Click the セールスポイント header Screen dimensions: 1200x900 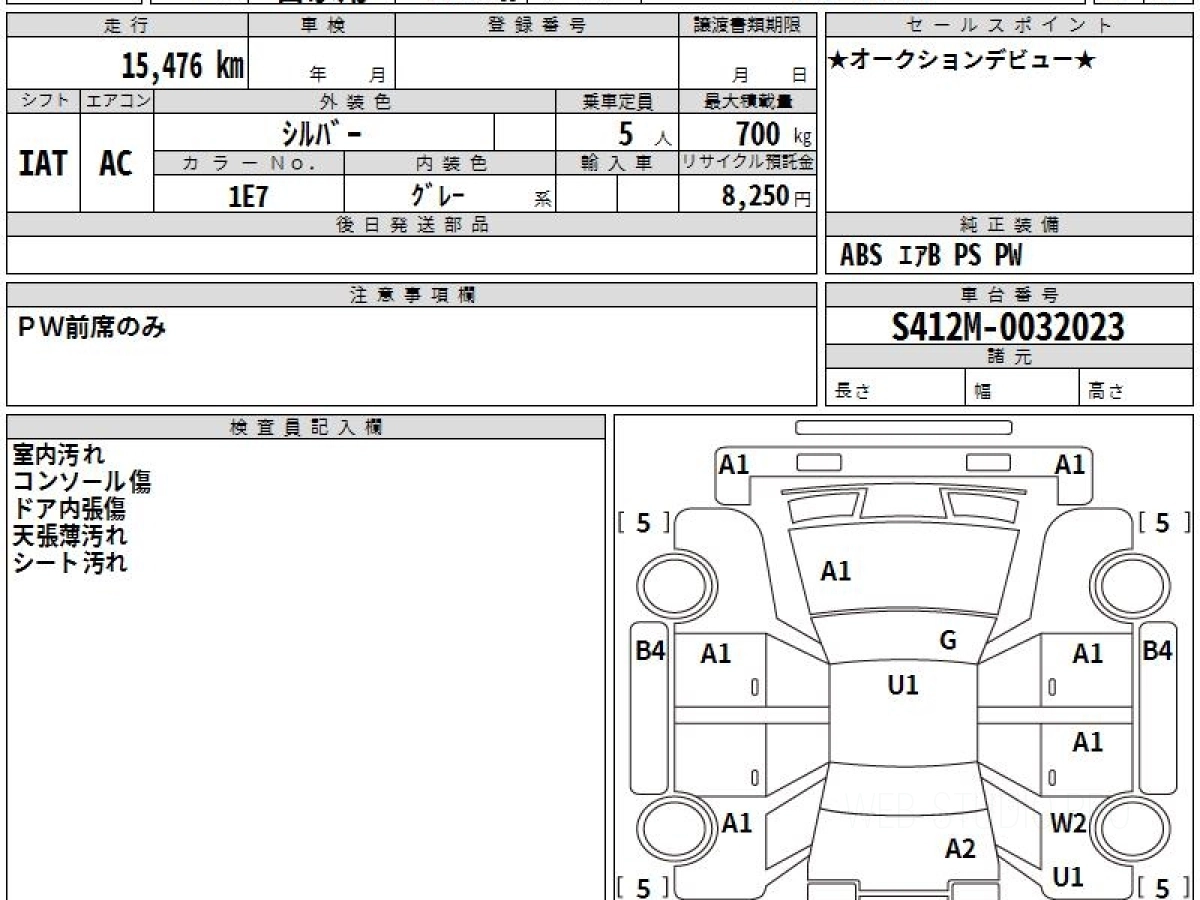coord(1009,26)
